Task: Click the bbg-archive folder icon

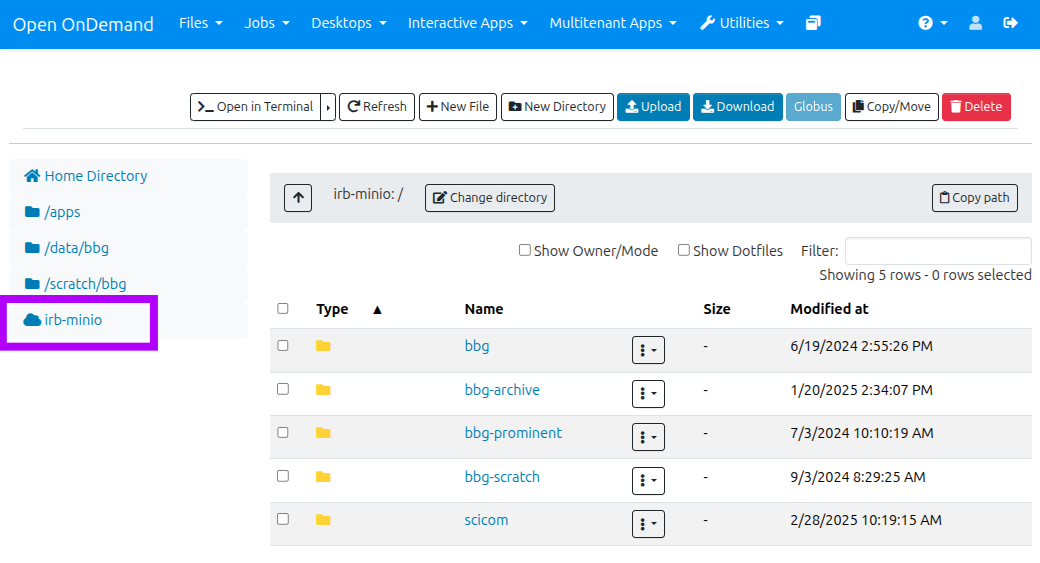Action: tap(323, 390)
